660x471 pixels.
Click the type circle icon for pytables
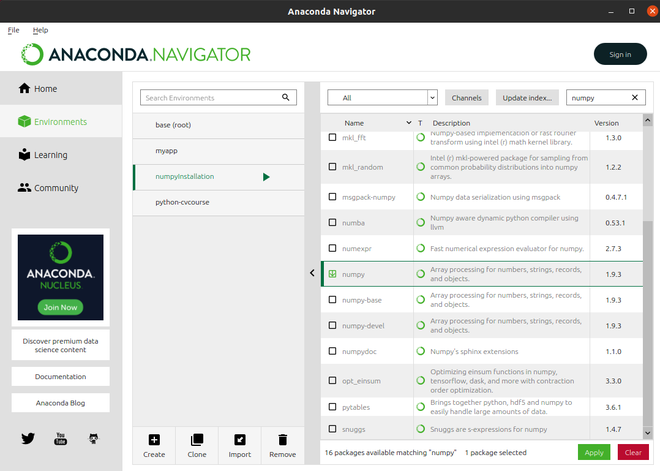tap(420, 407)
